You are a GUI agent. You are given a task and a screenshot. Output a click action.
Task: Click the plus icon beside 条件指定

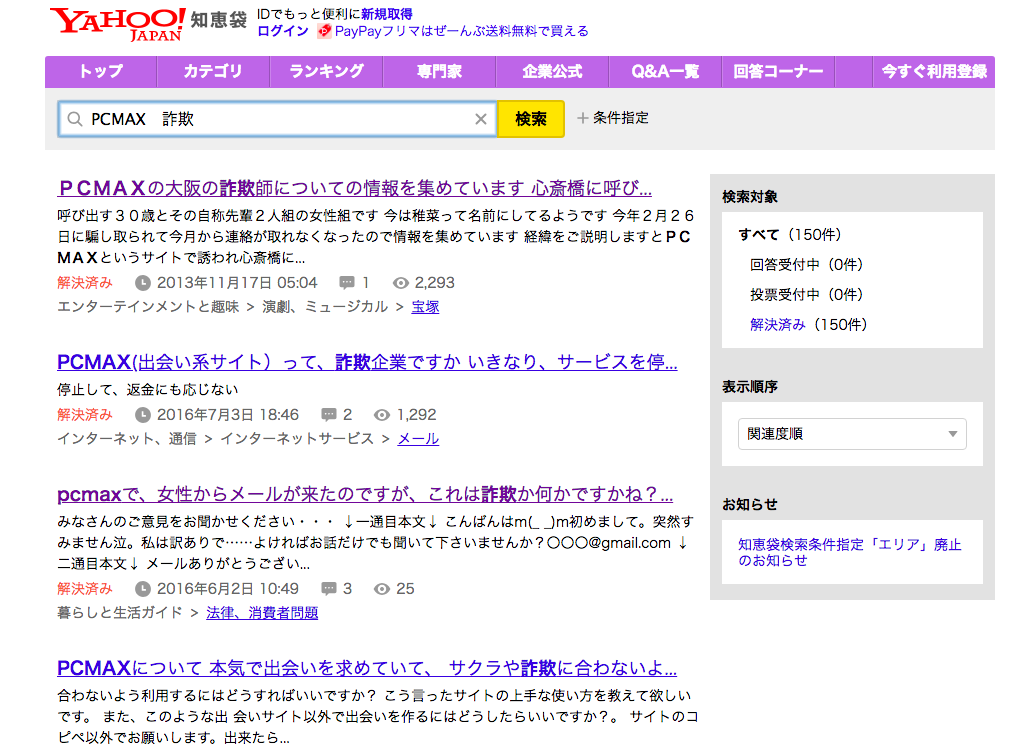click(x=582, y=118)
